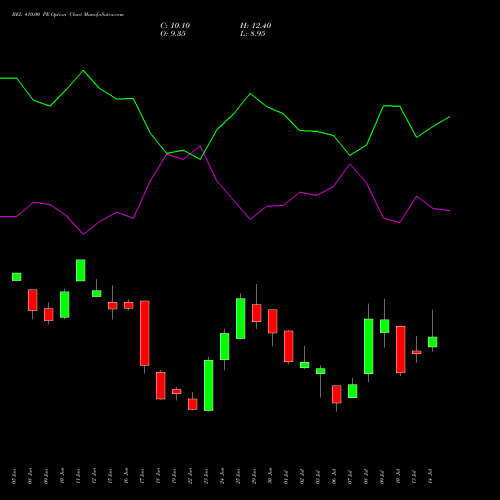
Task: Select the '01 Jul' date label
Action: click(286, 476)
